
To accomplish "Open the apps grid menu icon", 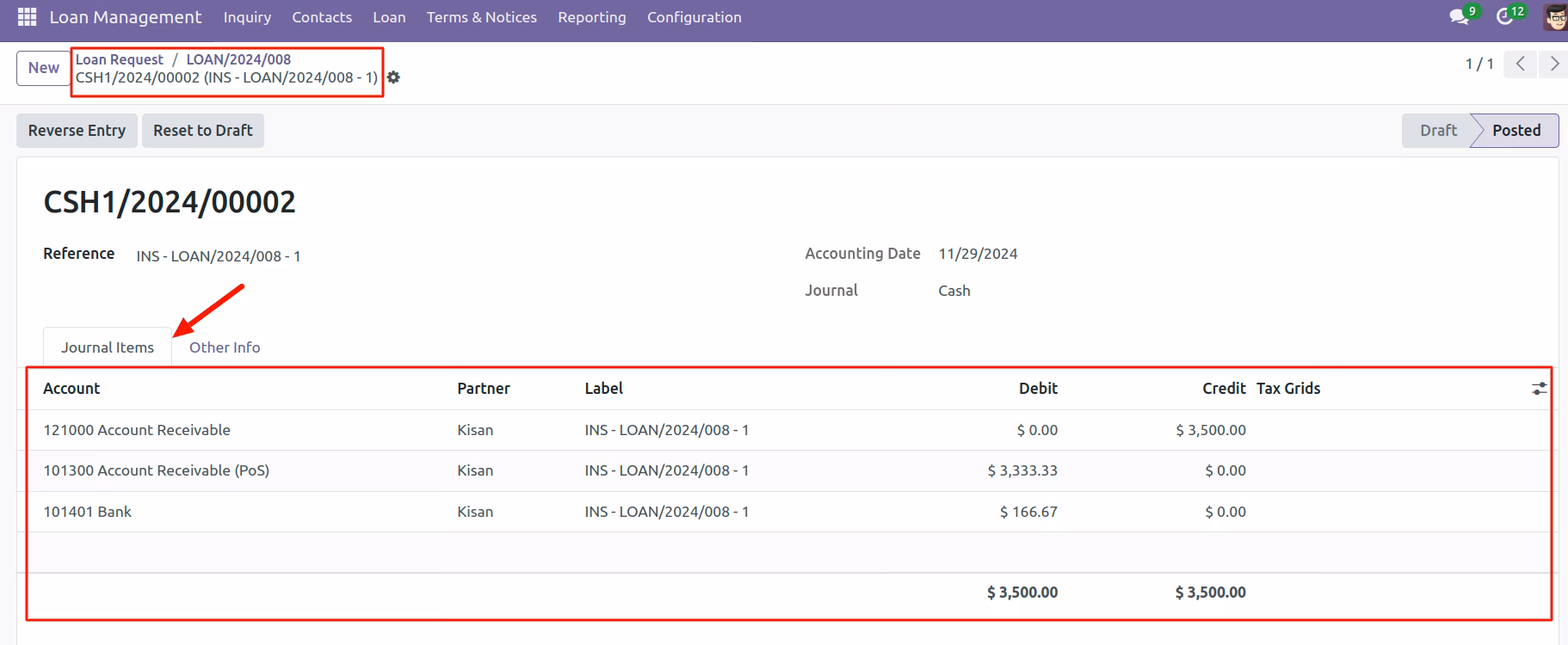I will [27, 17].
